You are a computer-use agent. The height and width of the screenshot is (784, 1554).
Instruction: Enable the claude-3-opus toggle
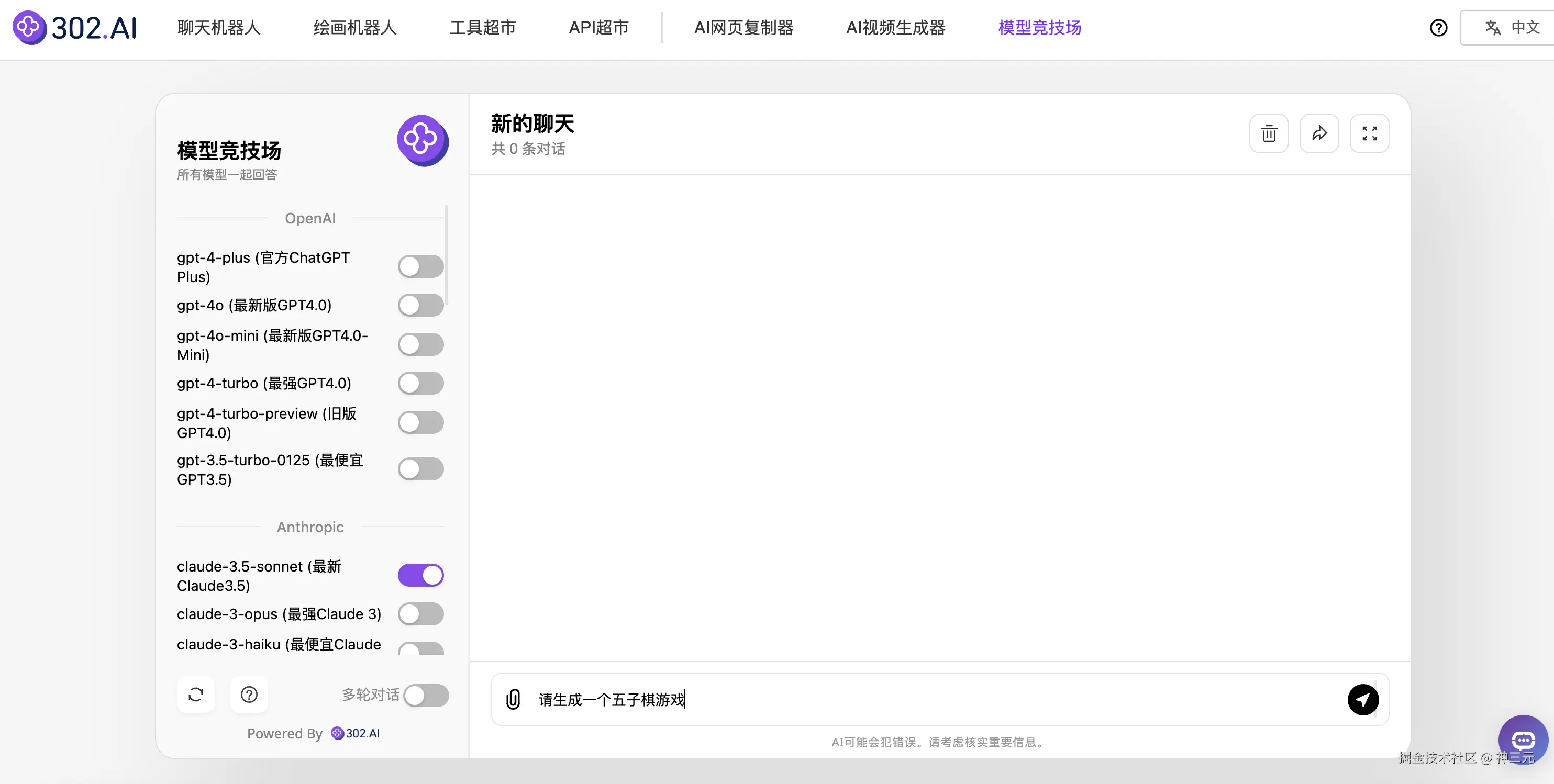pyautogui.click(x=420, y=614)
